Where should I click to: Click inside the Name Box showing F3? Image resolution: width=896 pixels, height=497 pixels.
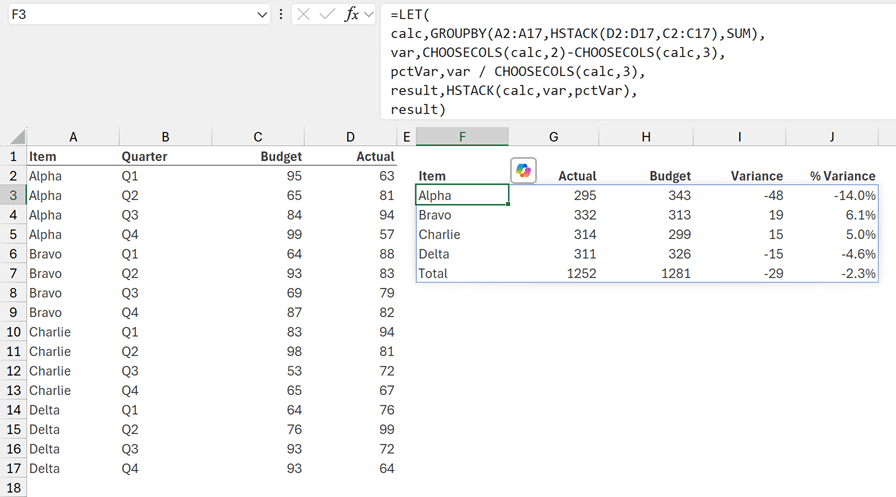pos(130,15)
